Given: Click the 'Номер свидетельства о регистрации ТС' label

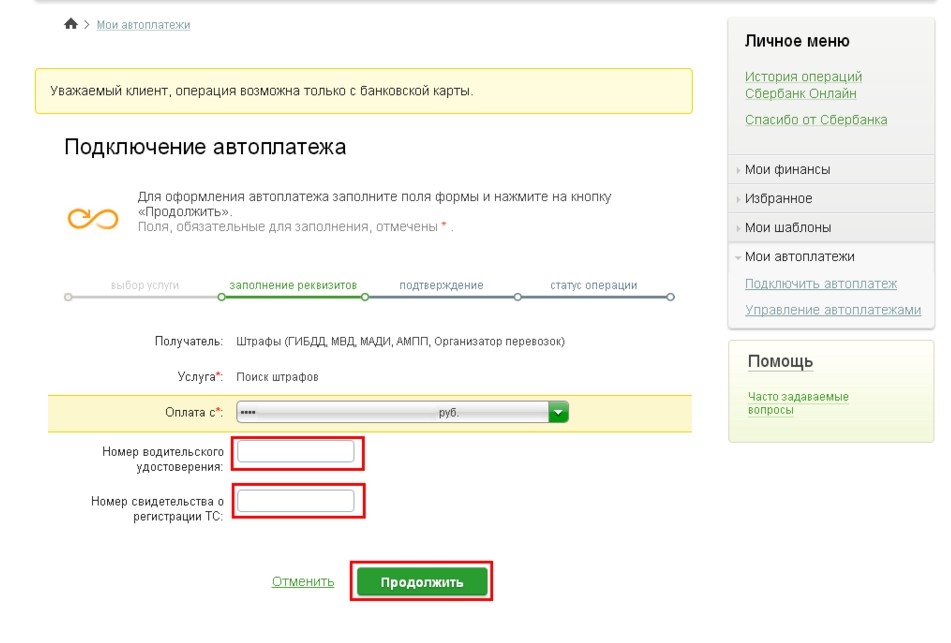Looking at the screenshot, I should [x=157, y=509].
